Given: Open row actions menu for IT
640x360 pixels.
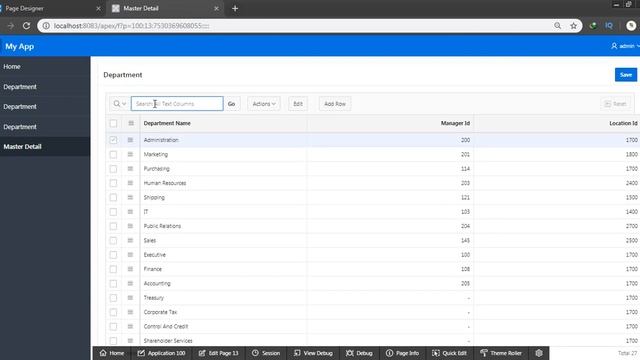Looking at the screenshot, I should point(130,211).
